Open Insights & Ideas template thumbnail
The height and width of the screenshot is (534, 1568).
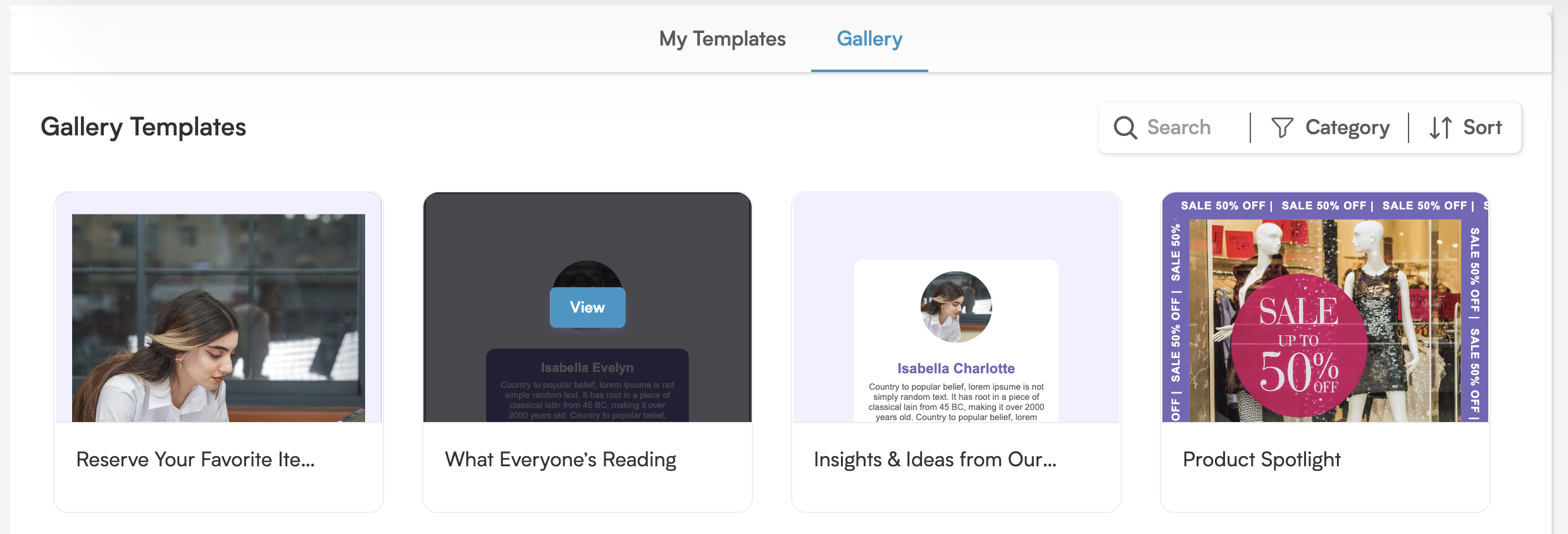tap(956, 307)
